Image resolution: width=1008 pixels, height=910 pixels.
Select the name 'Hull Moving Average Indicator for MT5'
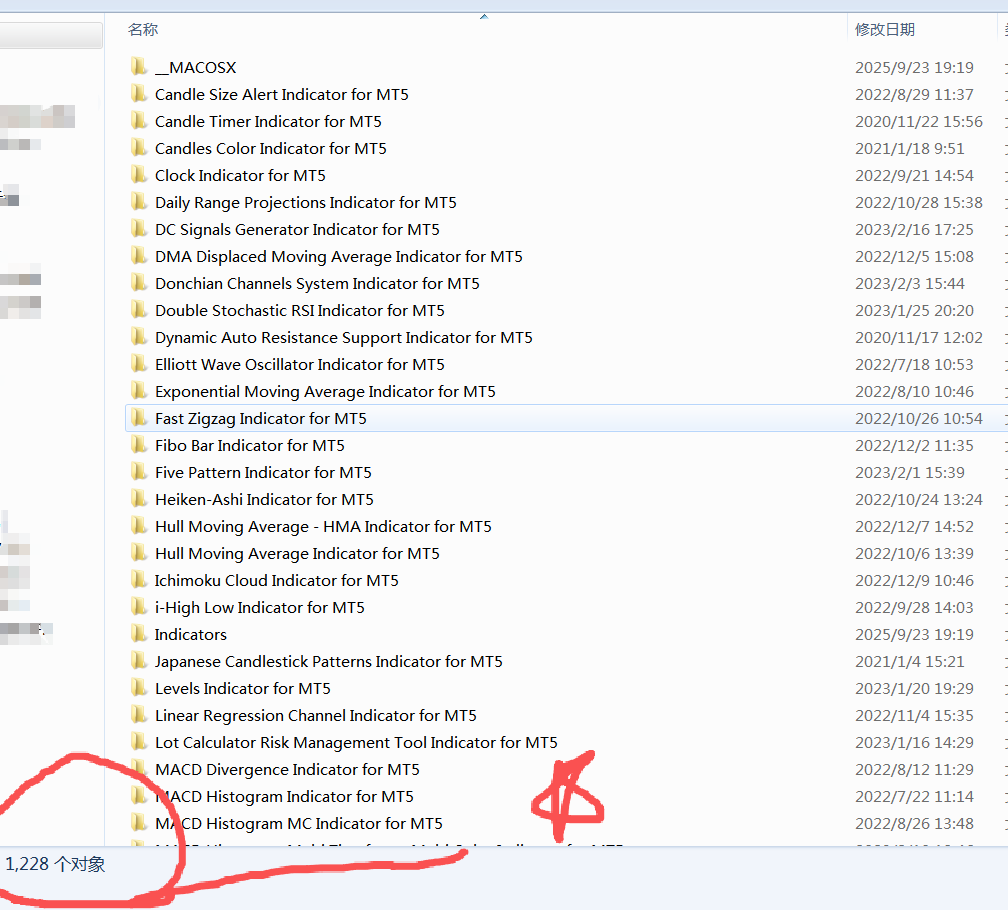click(297, 553)
